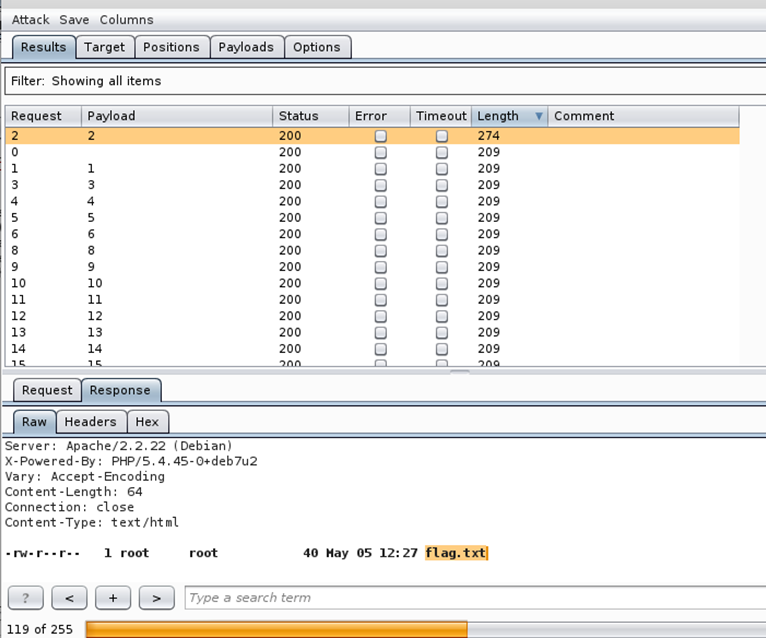Toggle Timeout checkbox for request 0

pos(441,152)
